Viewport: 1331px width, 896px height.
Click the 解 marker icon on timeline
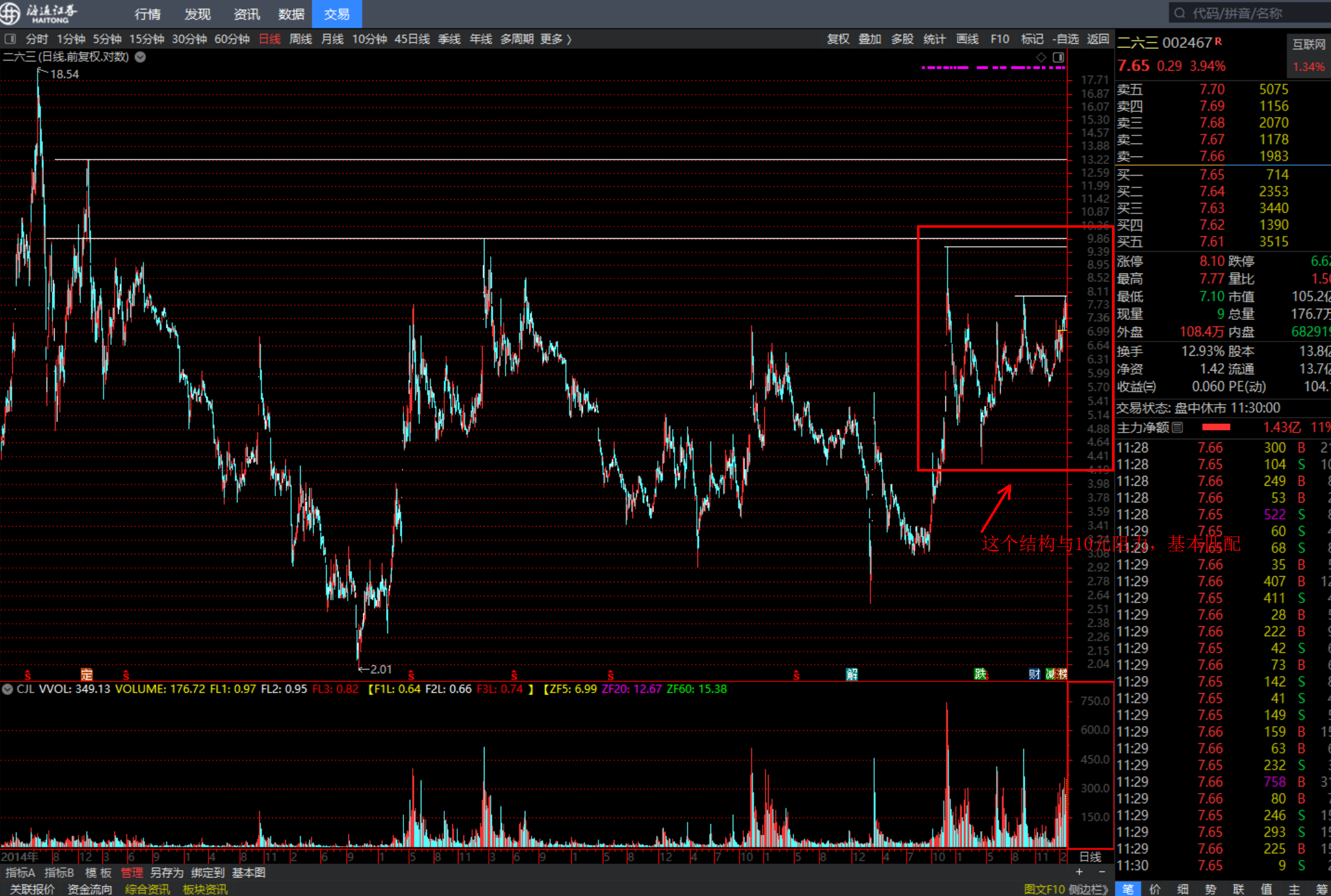[x=852, y=674]
